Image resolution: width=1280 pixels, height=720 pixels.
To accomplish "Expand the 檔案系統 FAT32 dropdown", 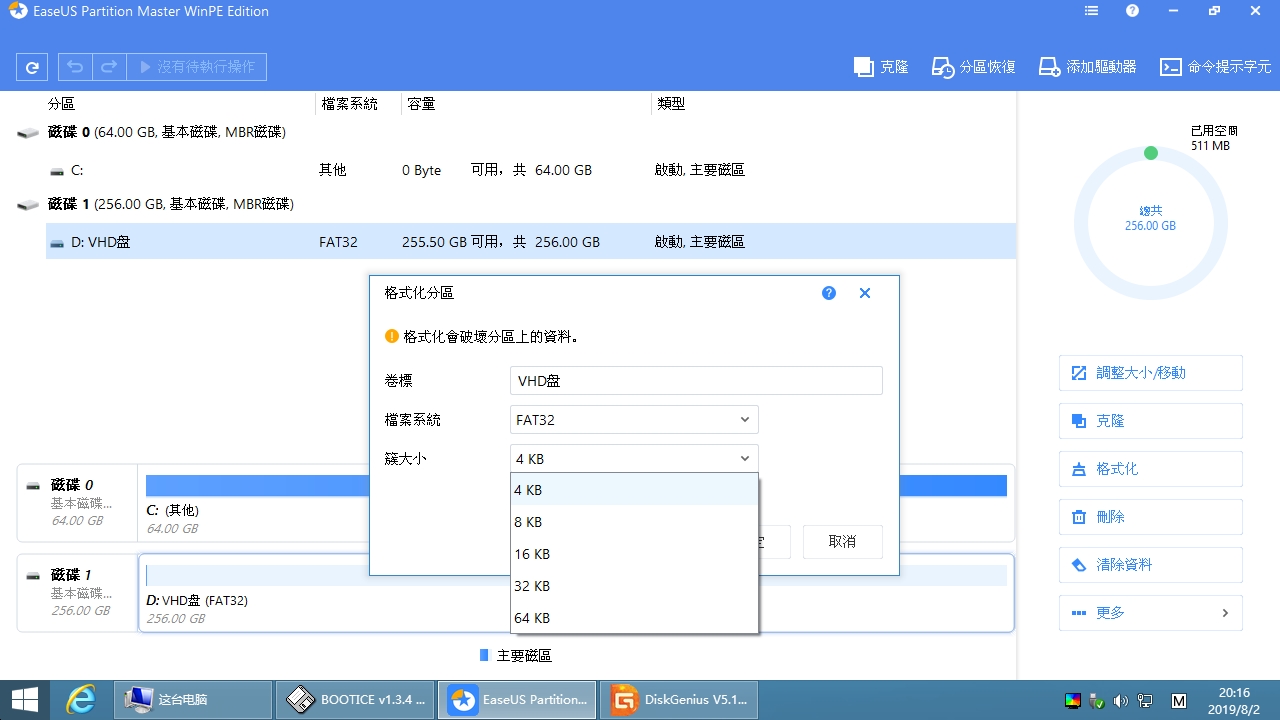I will click(x=634, y=419).
